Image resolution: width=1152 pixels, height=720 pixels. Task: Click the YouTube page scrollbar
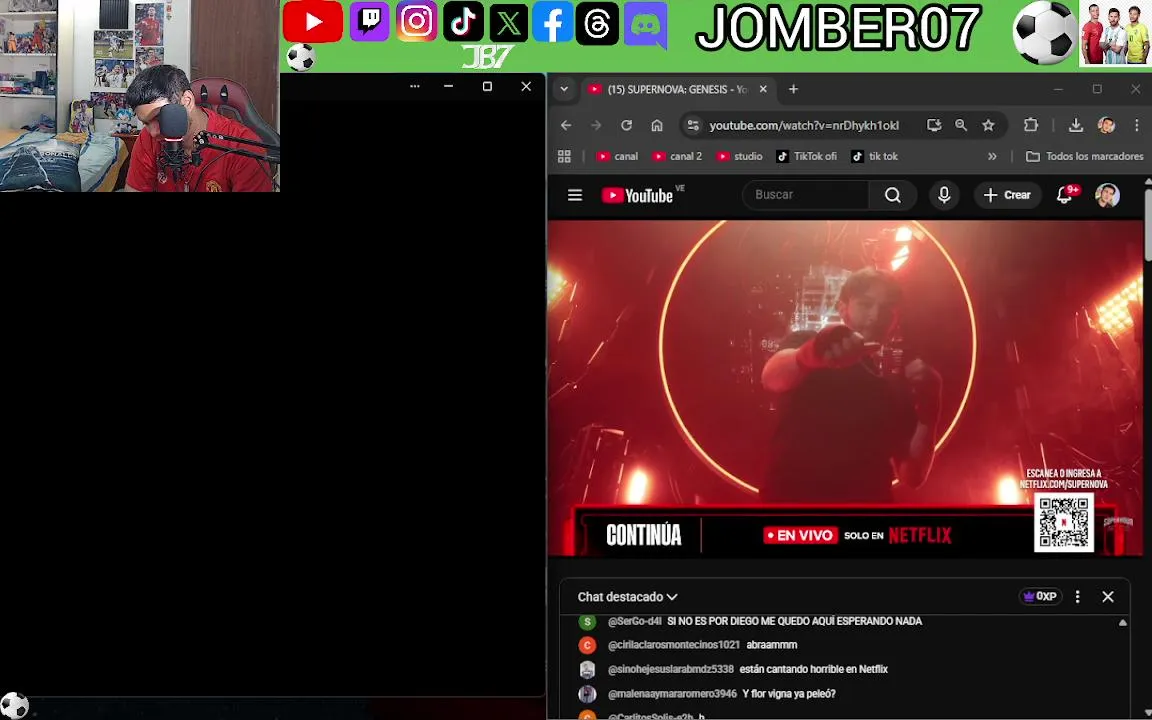(1148, 224)
